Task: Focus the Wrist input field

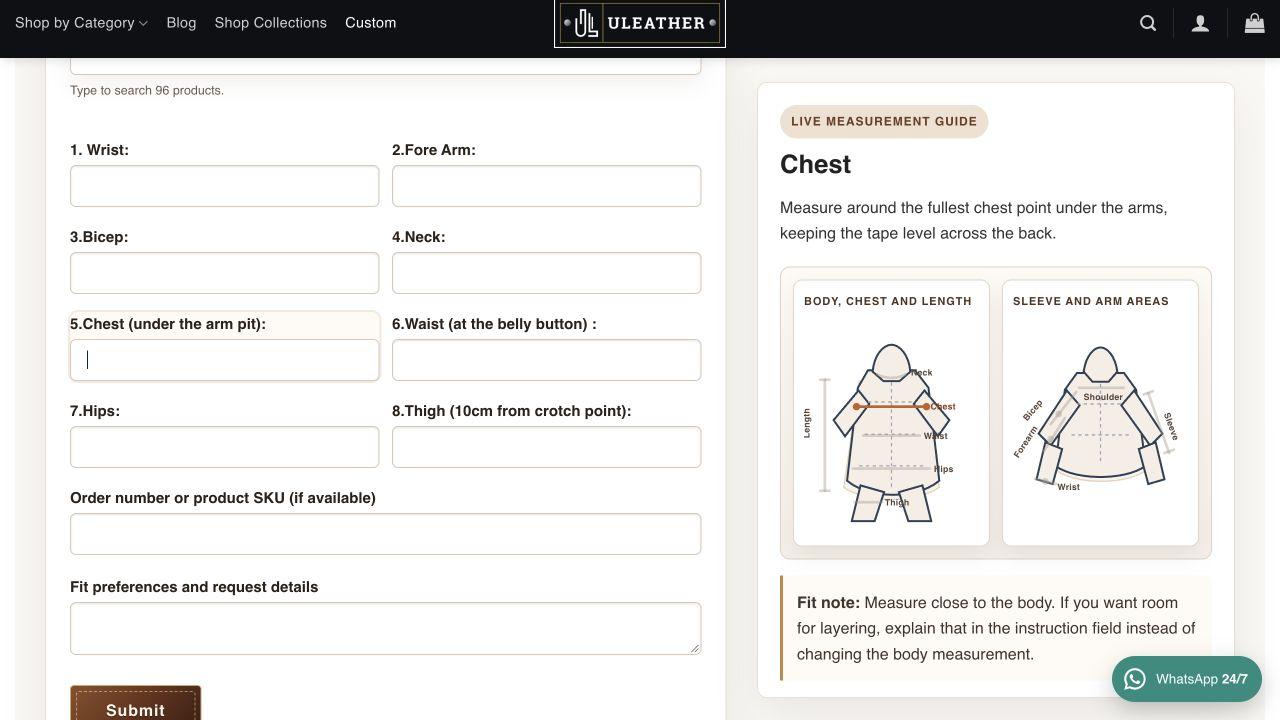Action: (224, 186)
